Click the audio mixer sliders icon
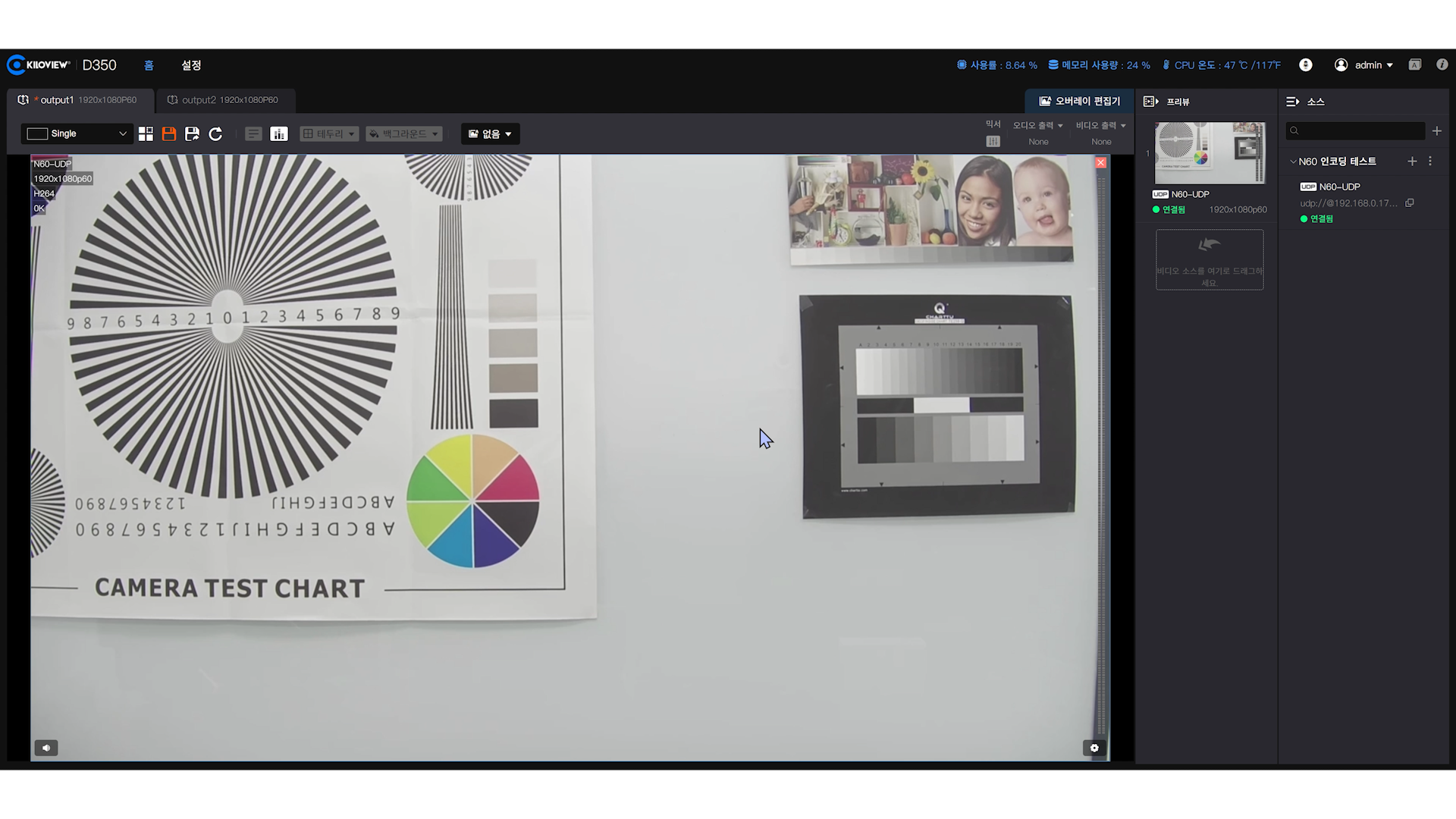This screenshot has width=1456, height=819. pos(993,142)
